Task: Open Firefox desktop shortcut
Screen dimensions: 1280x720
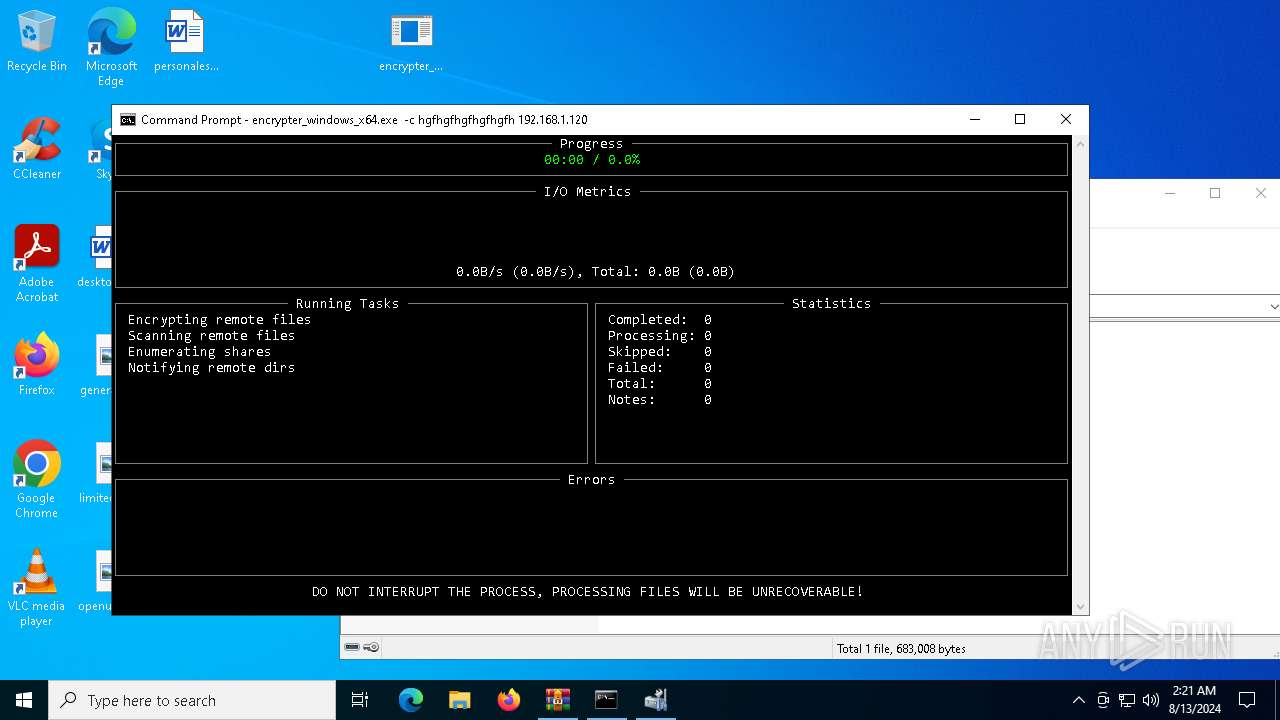Action: pyautogui.click(x=36, y=365)
